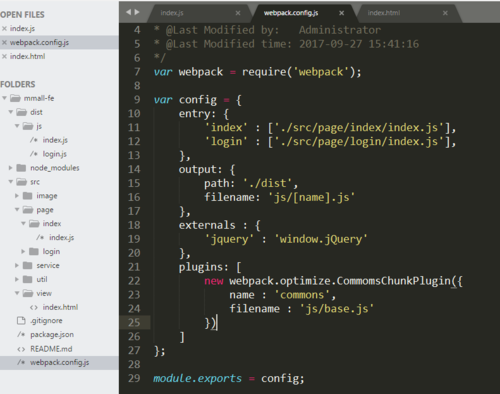Collapse the mmall-fe folder arrow
This screenshot has width=500, height=394.
pyautogui.click(x=5, y=98)
